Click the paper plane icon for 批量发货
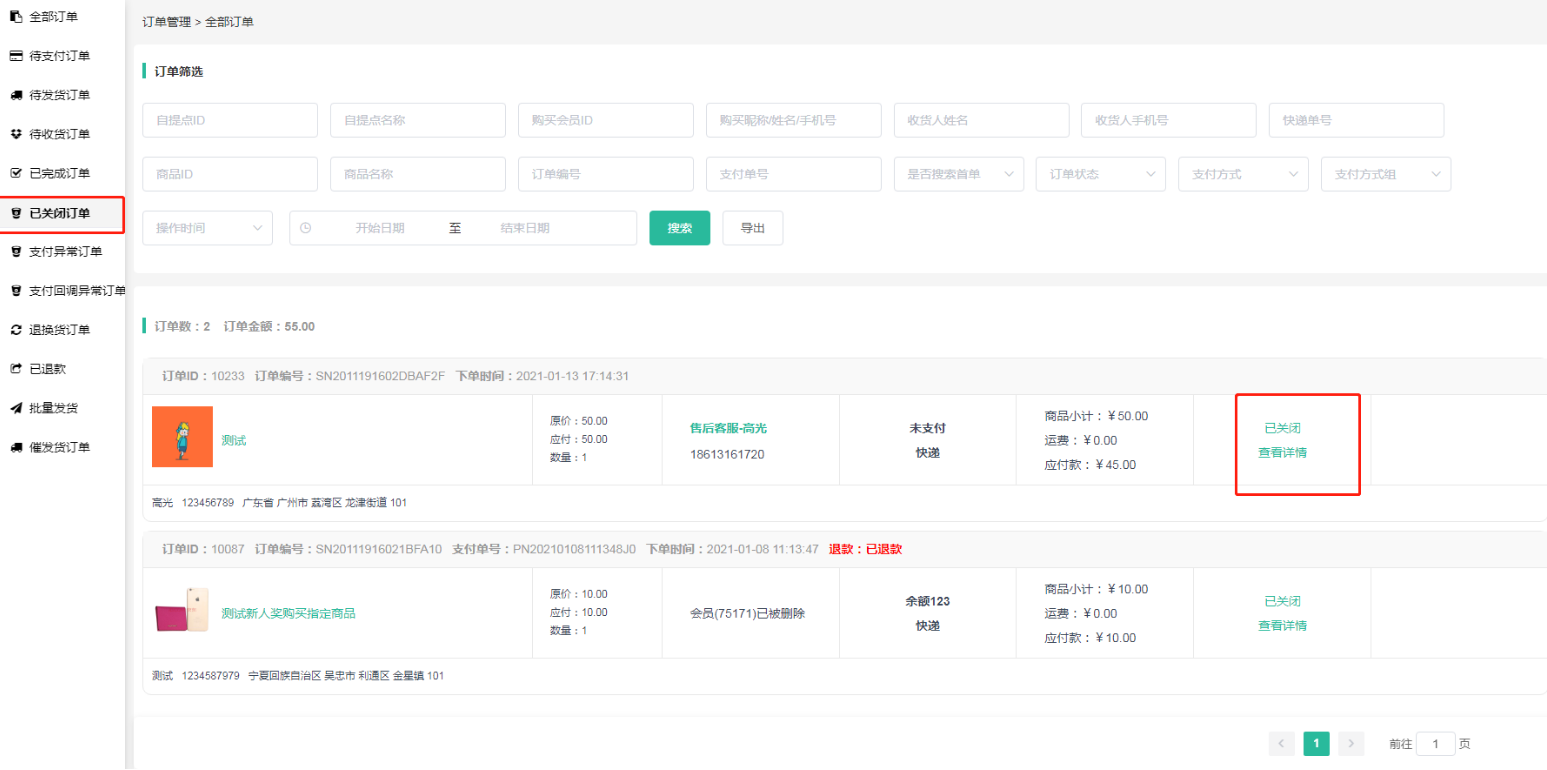This screenshot has width=1547, height=770. (16, 408)
